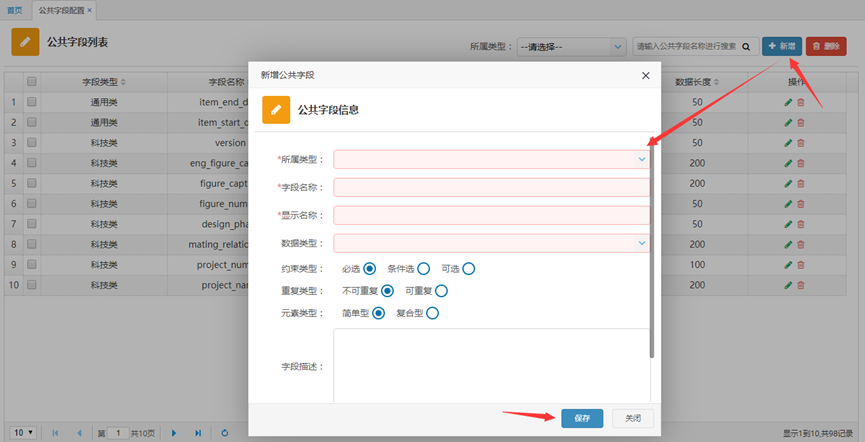Choose 可重复 radio option
Screen dimensions: 865x442
pyautogui.click(x=441, y=291)
